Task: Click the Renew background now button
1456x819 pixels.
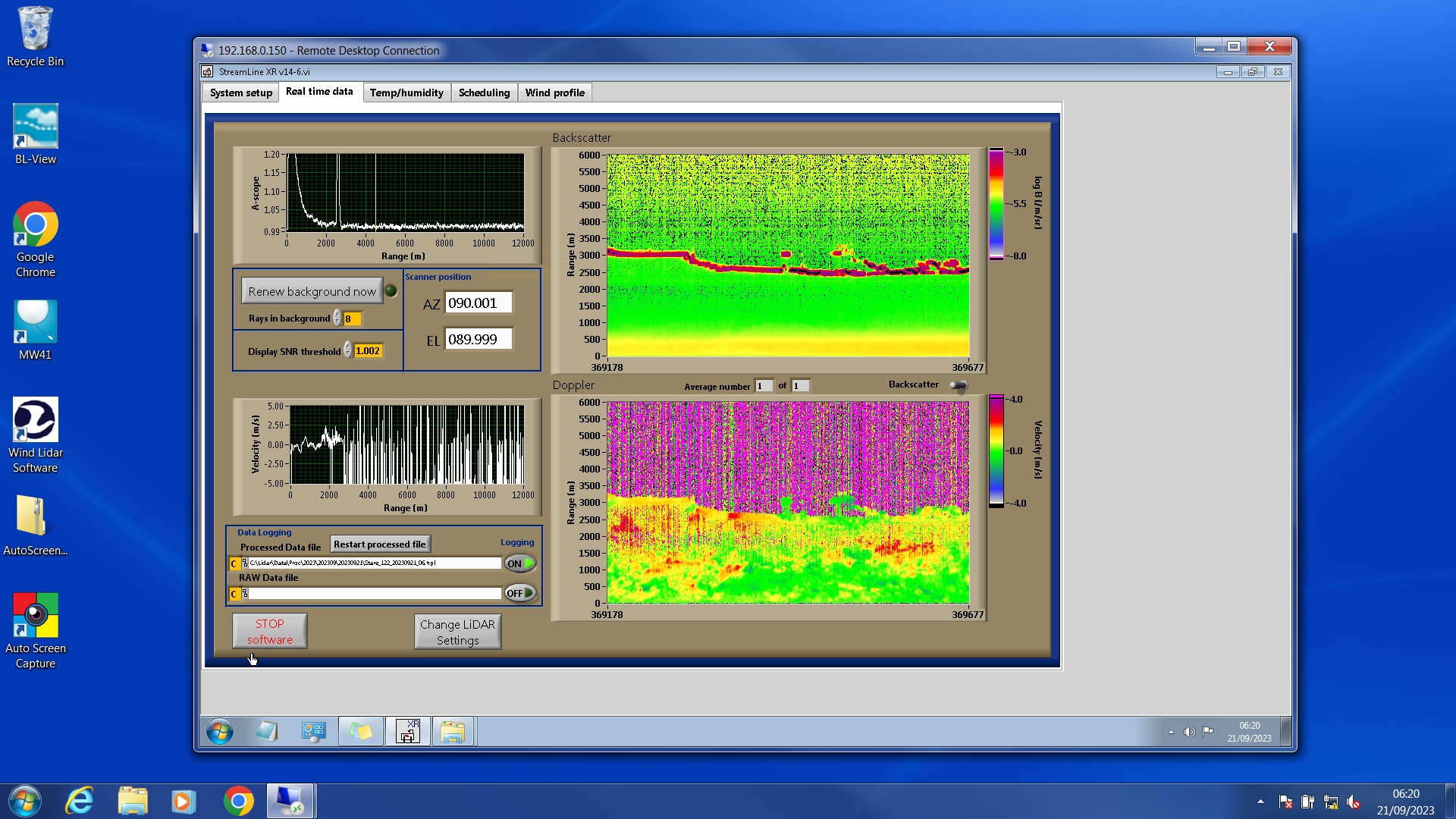Action: (x=312, y=291)
